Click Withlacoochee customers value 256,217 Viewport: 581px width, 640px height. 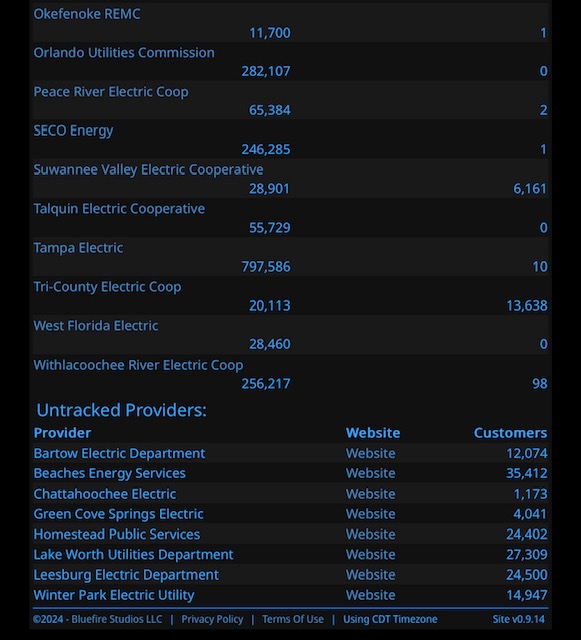coord(266,384)
